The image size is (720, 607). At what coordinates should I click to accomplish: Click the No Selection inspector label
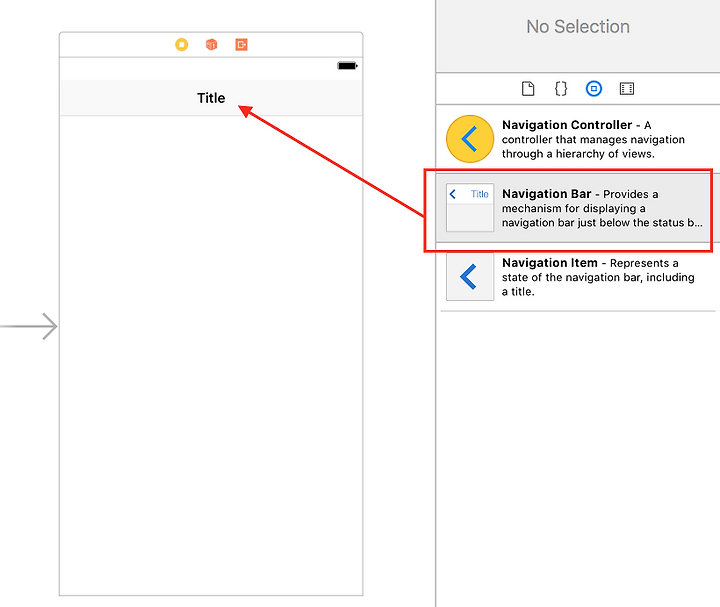tap(578, 27)
